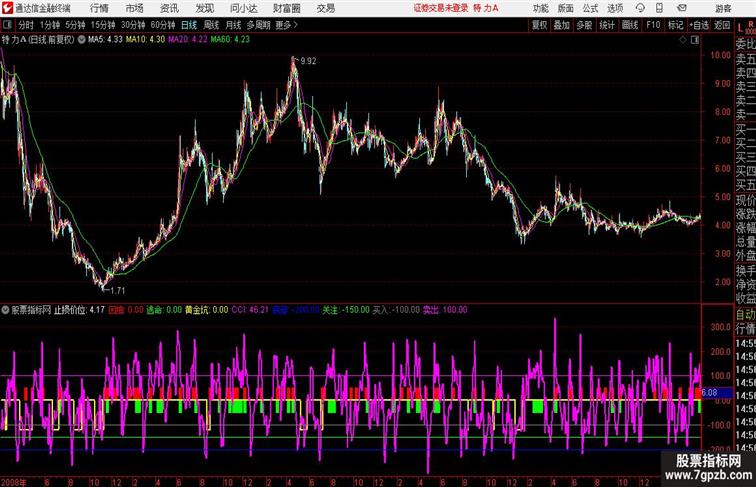This screenshot has height=487, width=756.
Task: Click the 游客 user account button
Action: (x=723, y=9)
